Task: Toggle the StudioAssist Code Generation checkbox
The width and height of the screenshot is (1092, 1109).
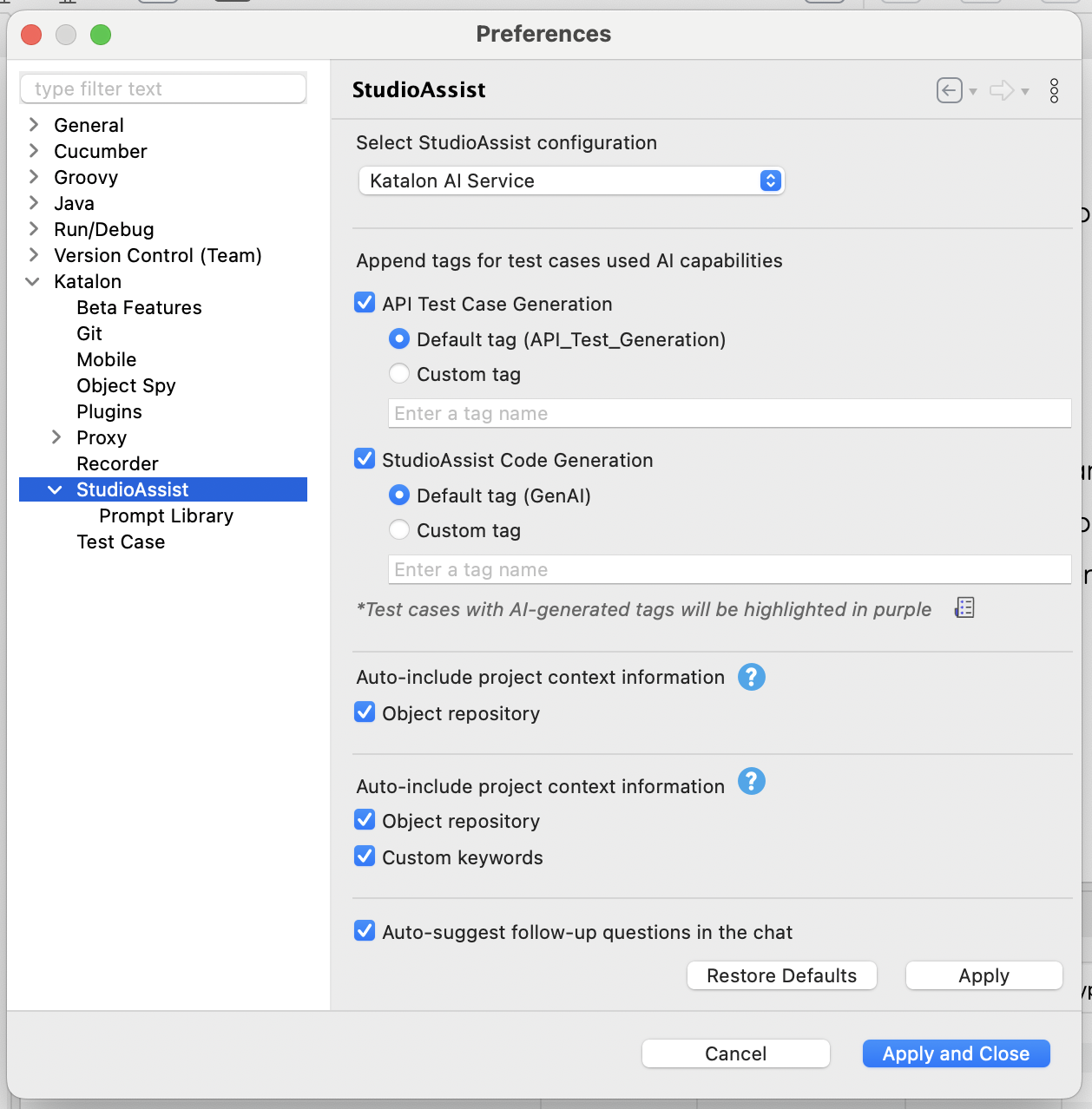Action: point(365,459)
